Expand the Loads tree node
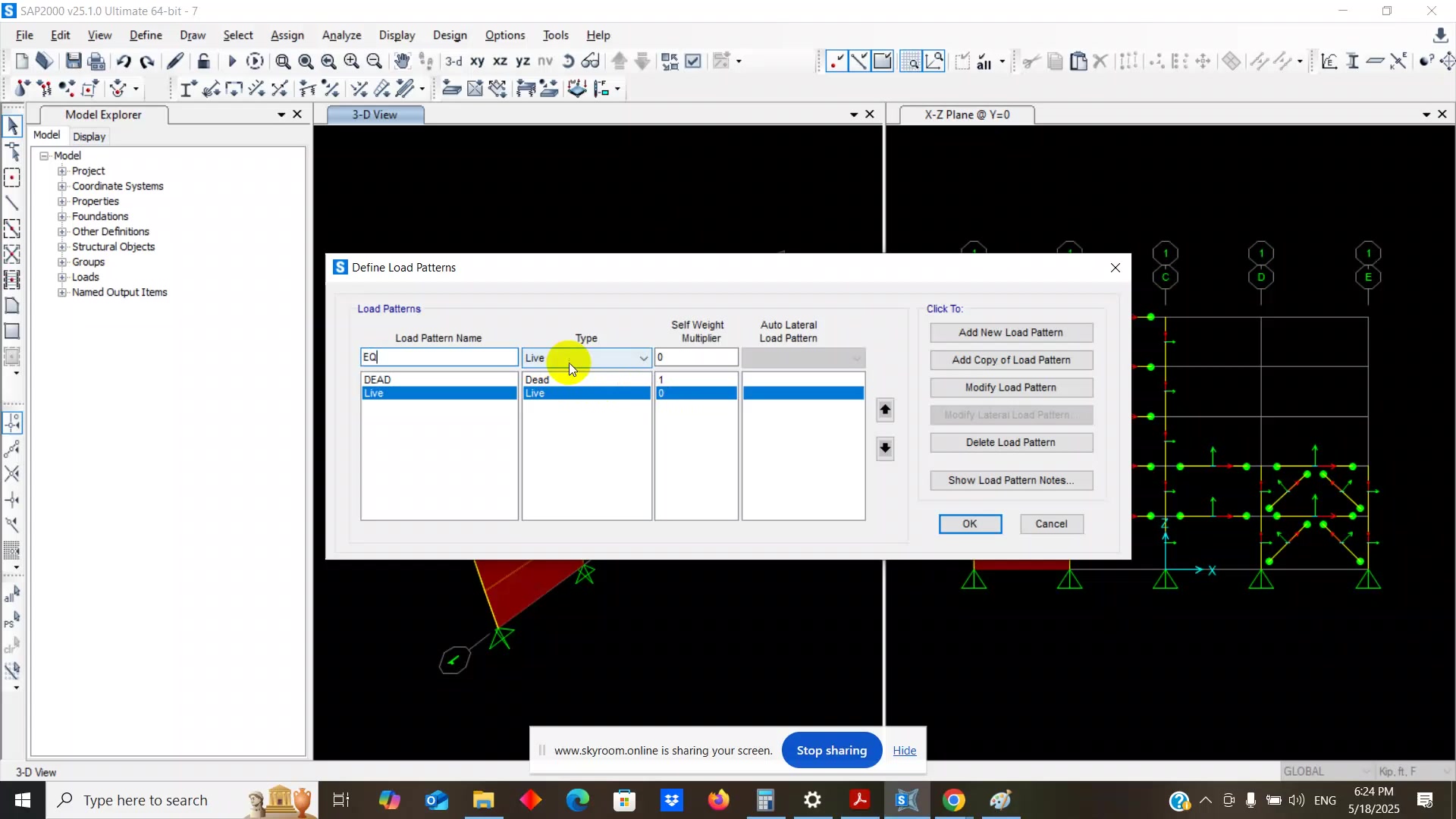 tap(62, 278)
